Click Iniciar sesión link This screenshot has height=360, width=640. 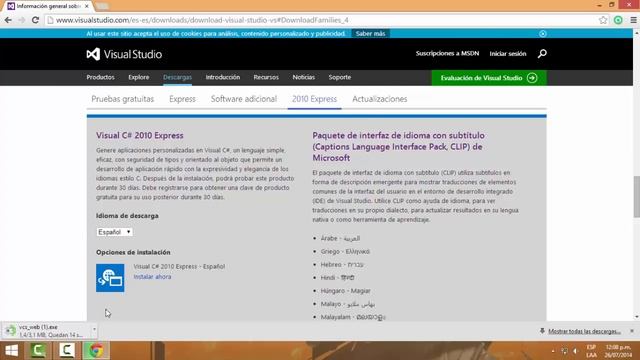[508, 53]
